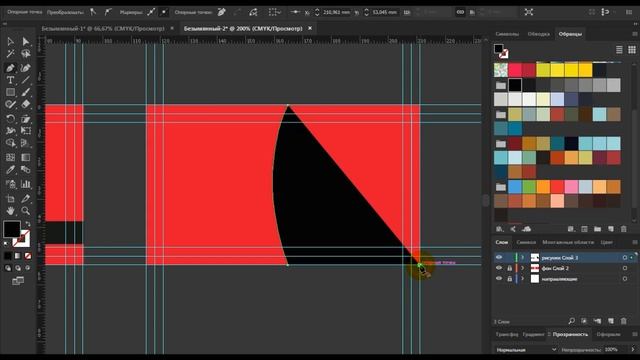The height and width of the screenshot is (360, 640).
Task: Select the Rectangle tool
Action: click(x=11, y=92)
